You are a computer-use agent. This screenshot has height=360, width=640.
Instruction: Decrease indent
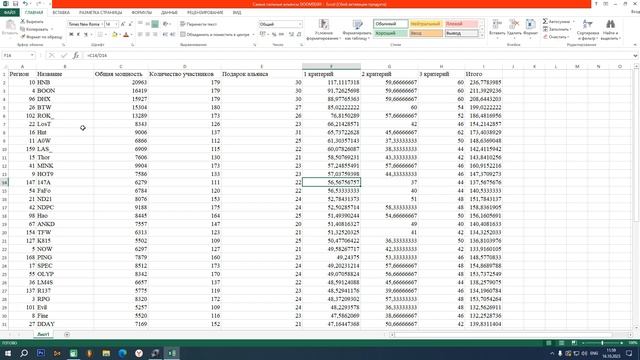coord(165,35)
